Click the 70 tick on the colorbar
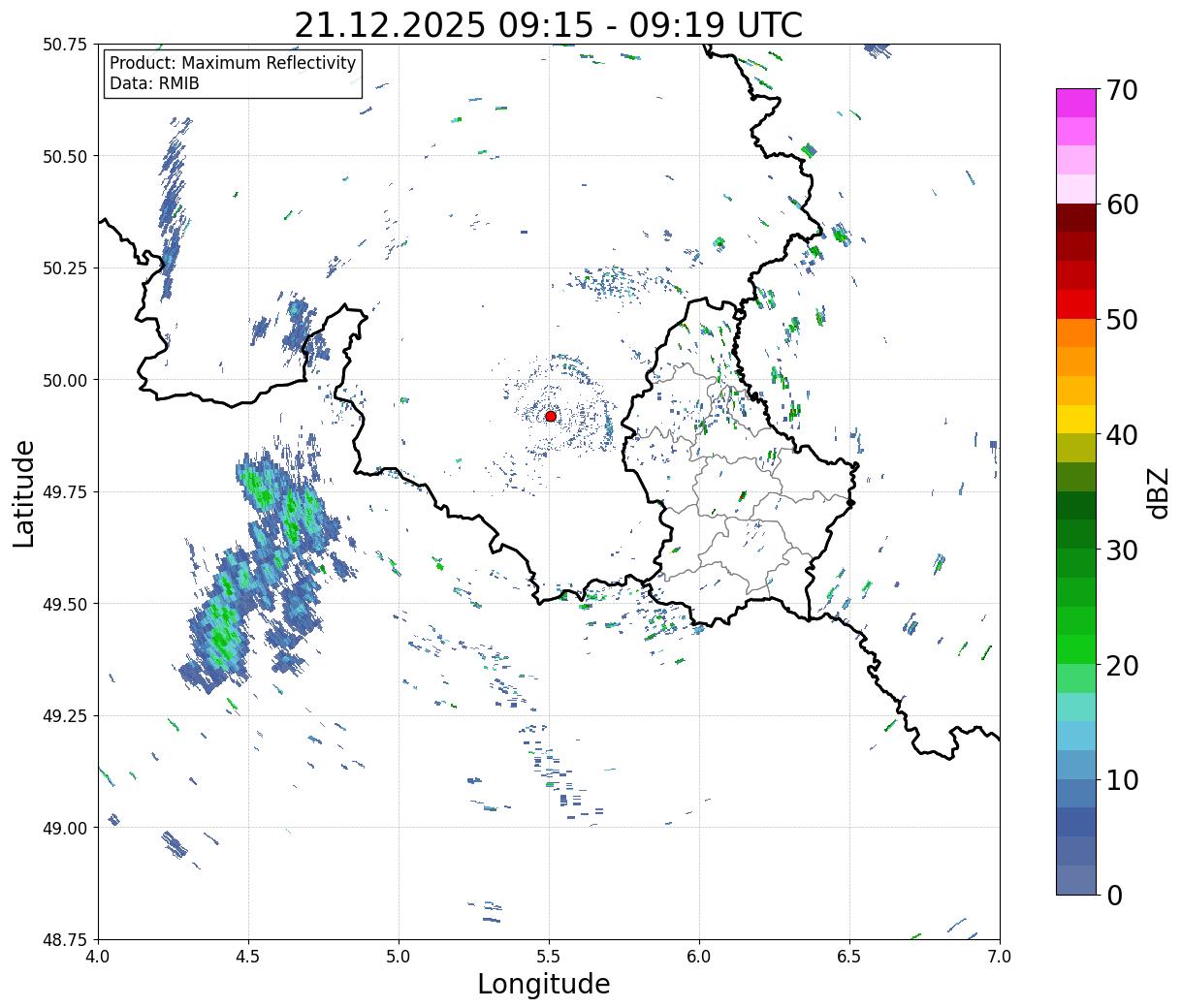The height and width of the screenshot is (1008, 1182). coord(1121,90)
